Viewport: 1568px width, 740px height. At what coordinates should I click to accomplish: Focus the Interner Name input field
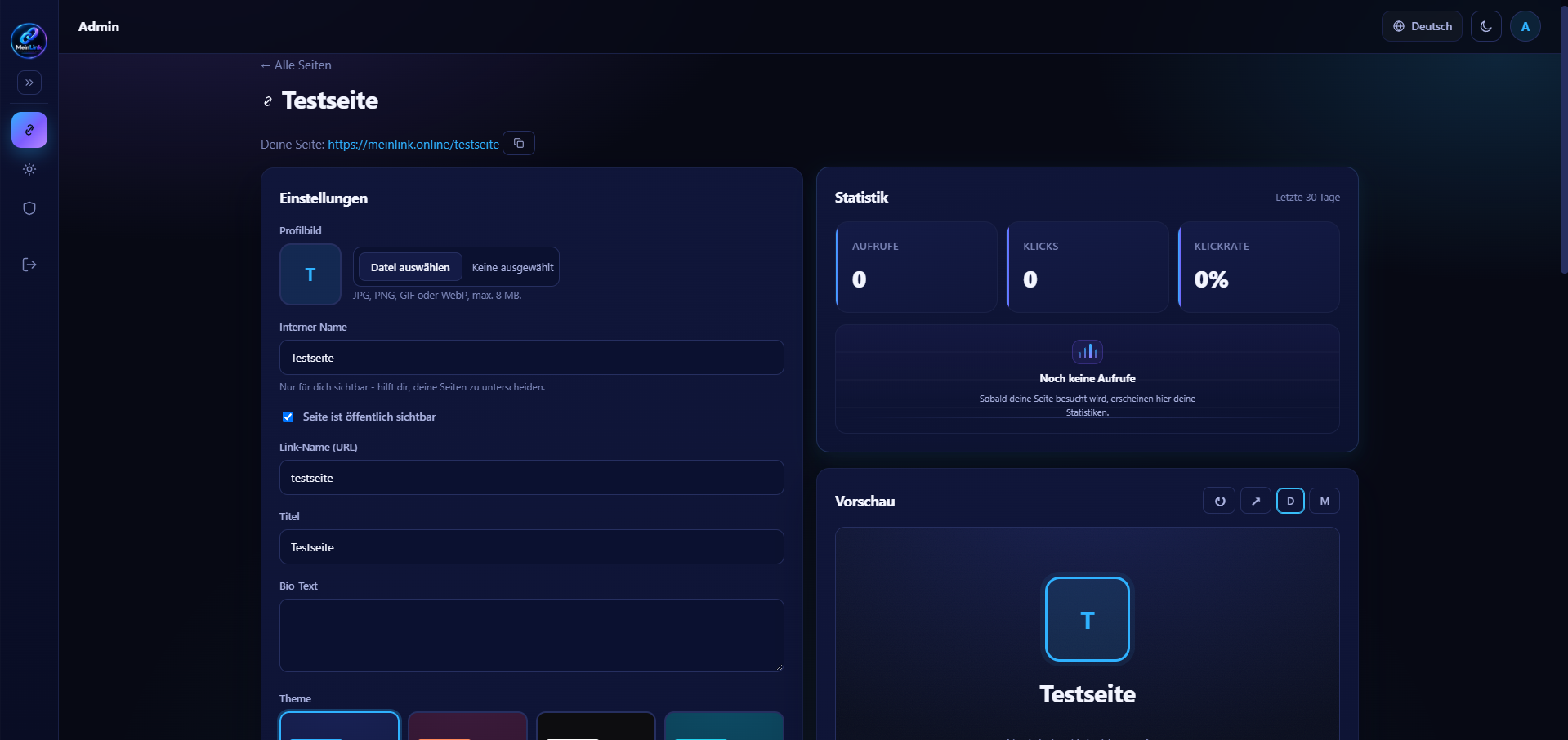coord(532,358)
